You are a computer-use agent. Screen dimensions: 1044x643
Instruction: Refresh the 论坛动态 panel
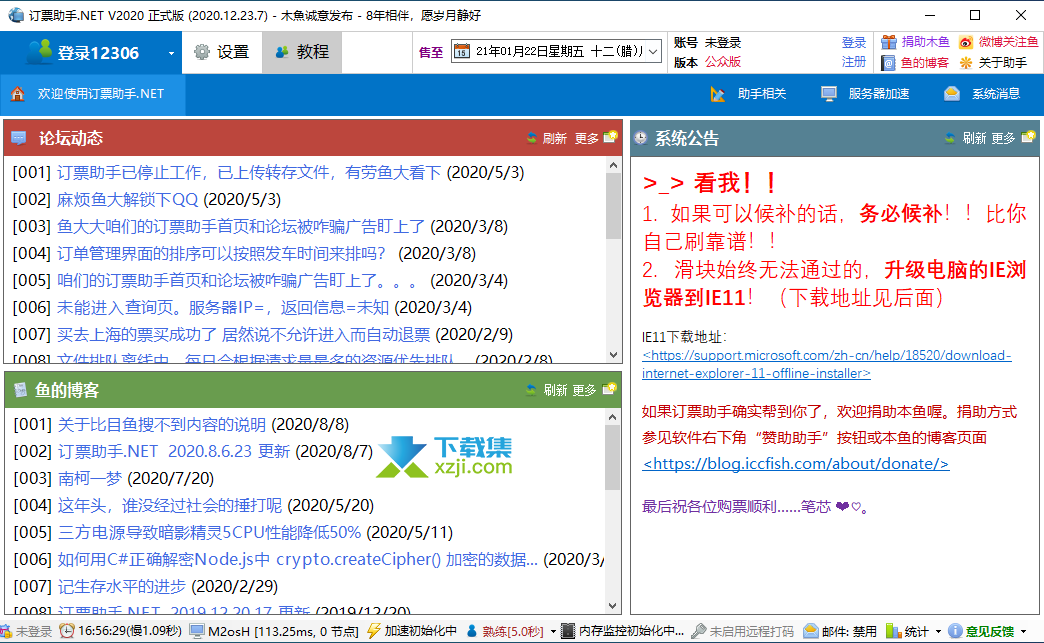[x=547, y=138]
